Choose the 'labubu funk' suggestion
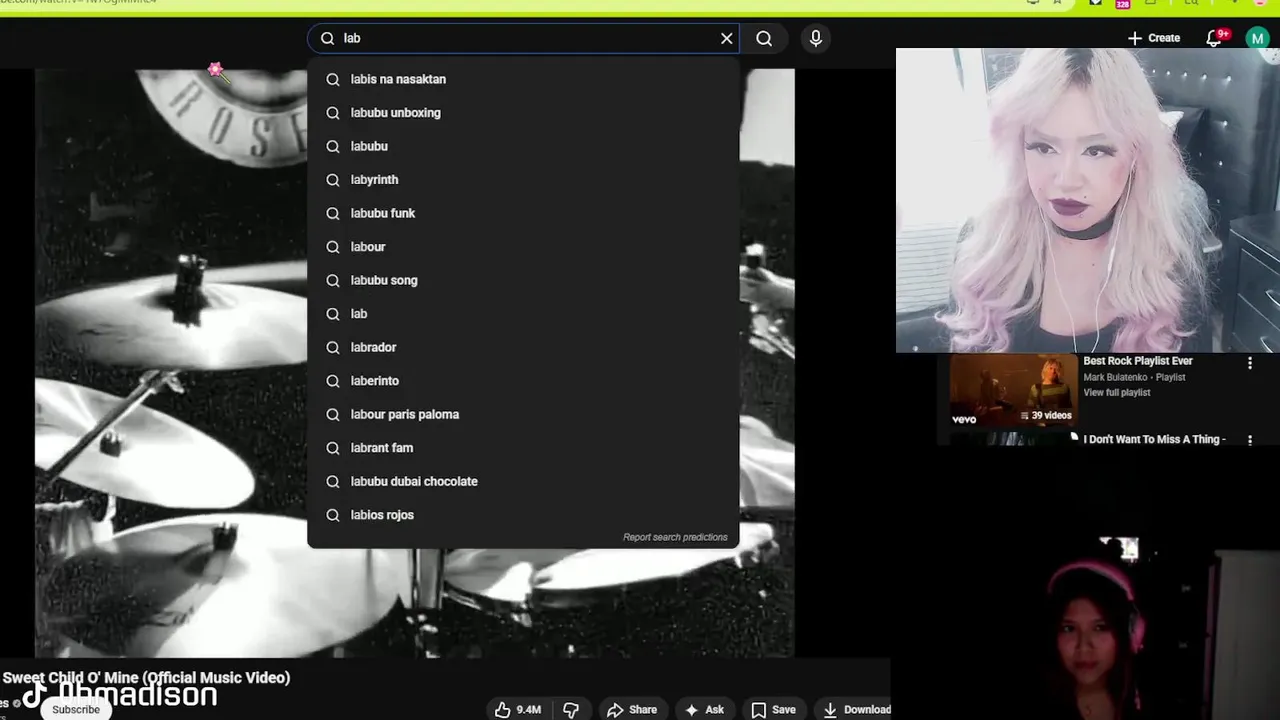1280x720 pixels. pos(523,213)
